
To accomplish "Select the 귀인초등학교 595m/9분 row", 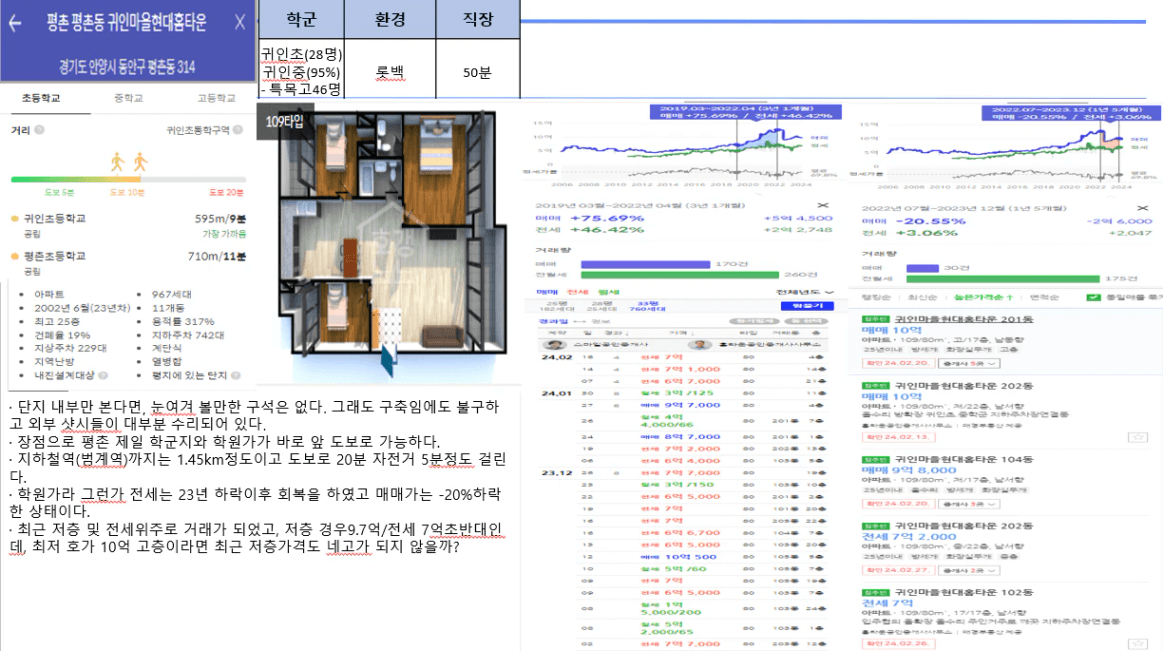I will (128, 225).
